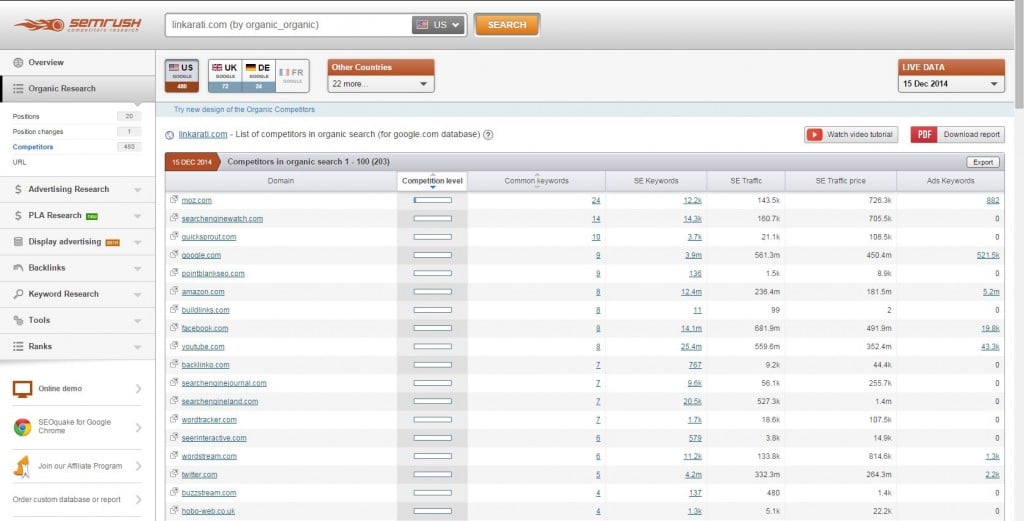
Task: Sort by Common keywords column header
Action: pyautogui.click(x=536, y=181)
